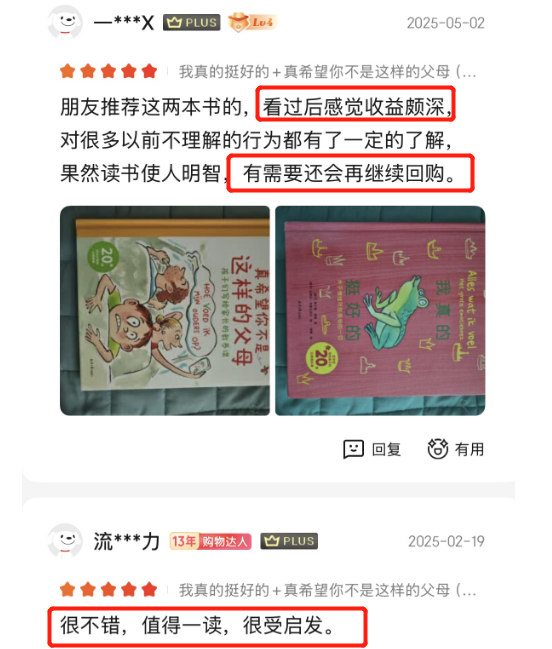
Task: Tap the reply speech-bubble icon
Action: pos(353,449)
